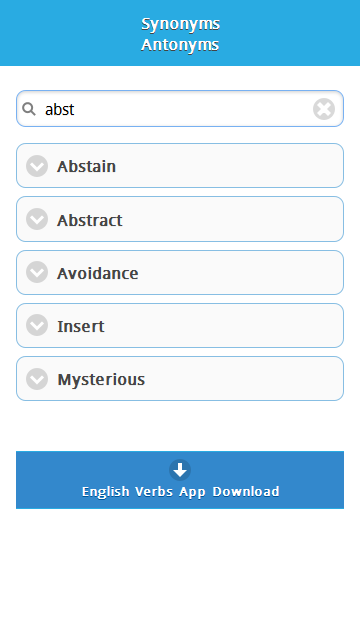Screen dimensions: 360x640
Task: Expand the Avoidance word entry
Action: click(180, 272)
